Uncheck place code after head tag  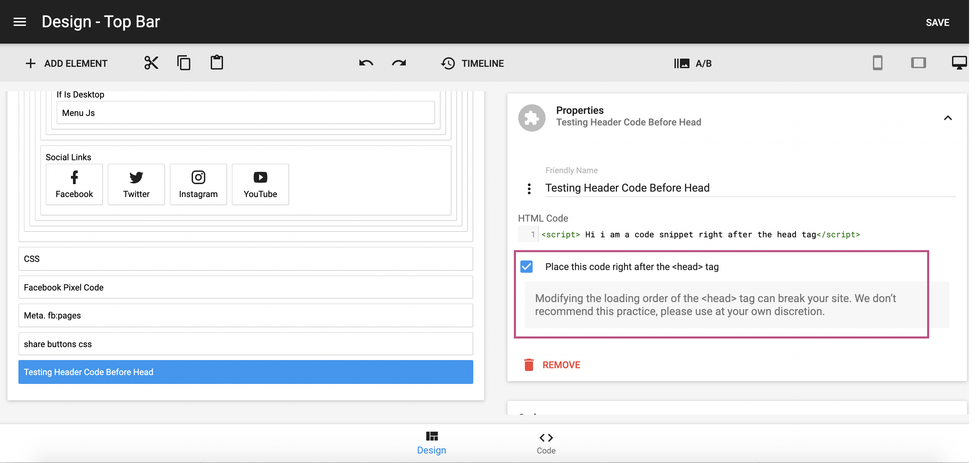(x=527, y=267)
